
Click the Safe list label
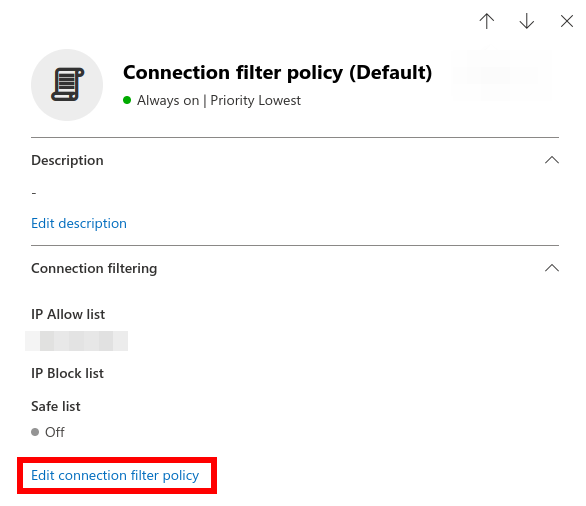(x=56, y=406)
